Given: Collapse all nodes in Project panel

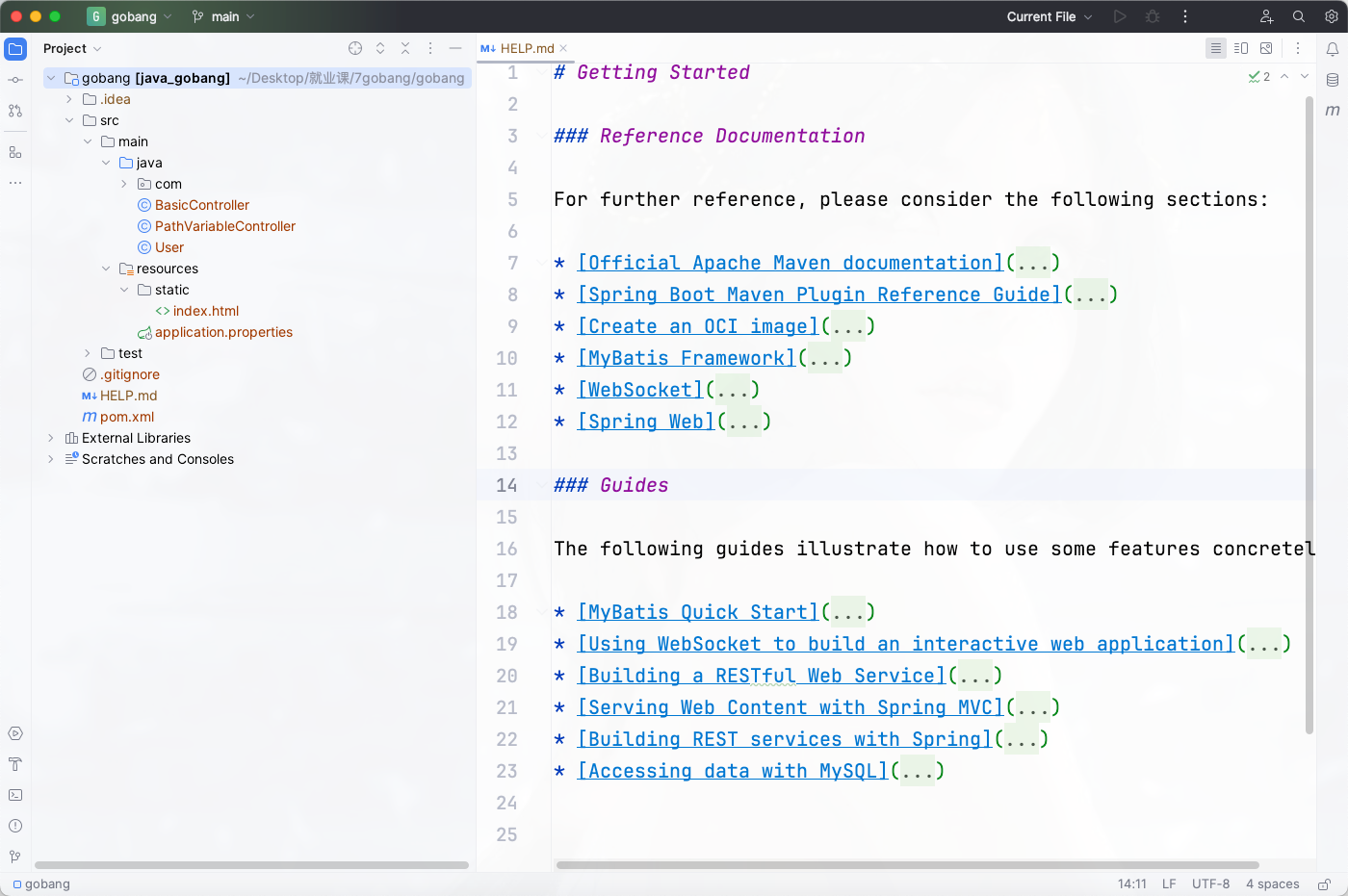Looking at the screenshot, I should point(405,48).
